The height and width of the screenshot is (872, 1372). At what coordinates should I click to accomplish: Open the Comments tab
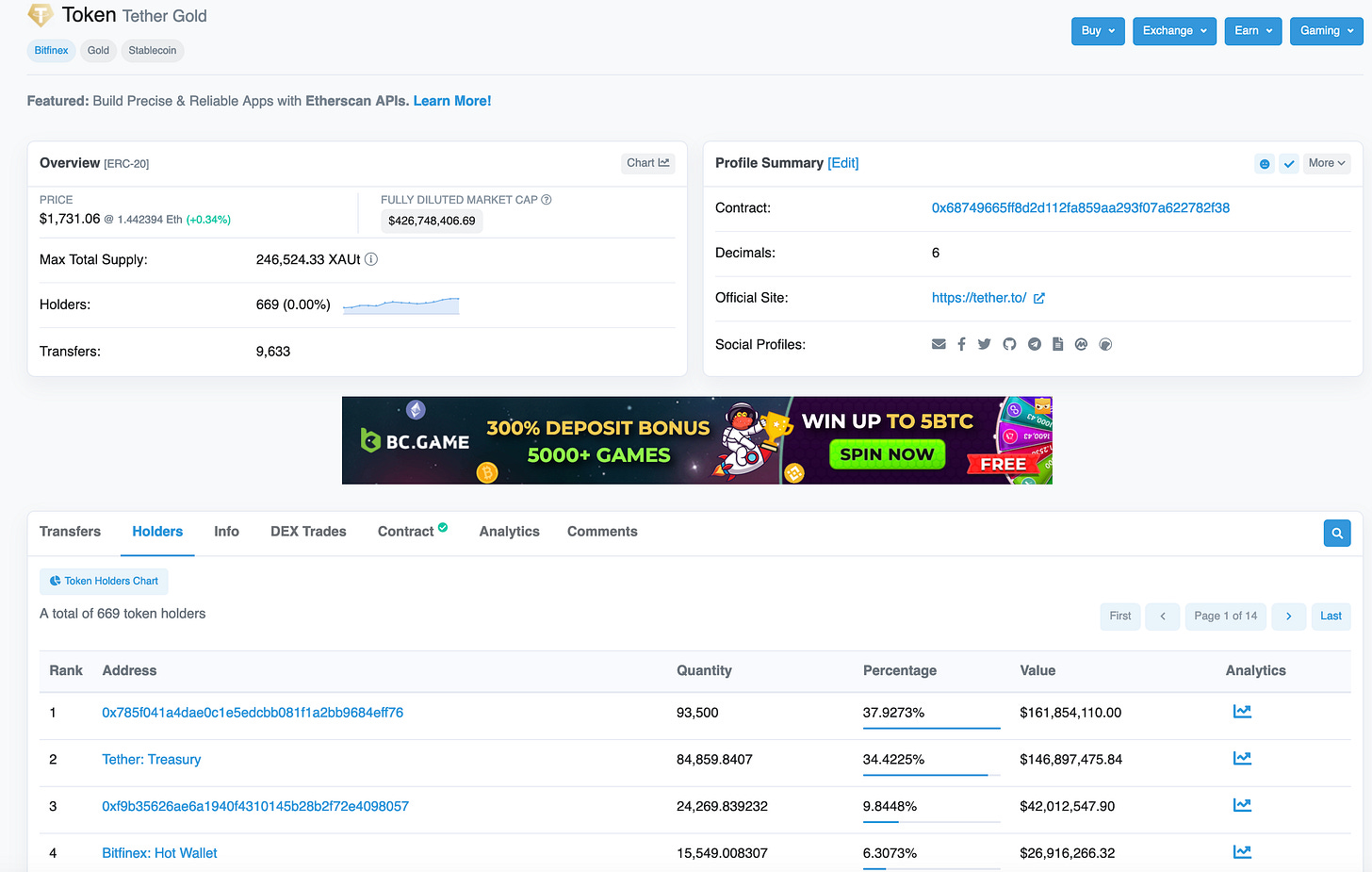602,532
